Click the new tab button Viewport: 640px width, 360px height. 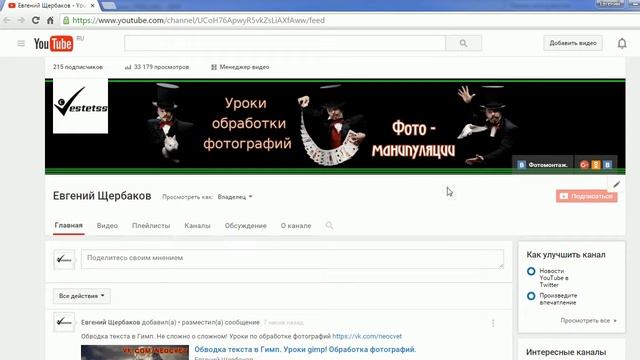pyautogui.click(x=109, y=6)
